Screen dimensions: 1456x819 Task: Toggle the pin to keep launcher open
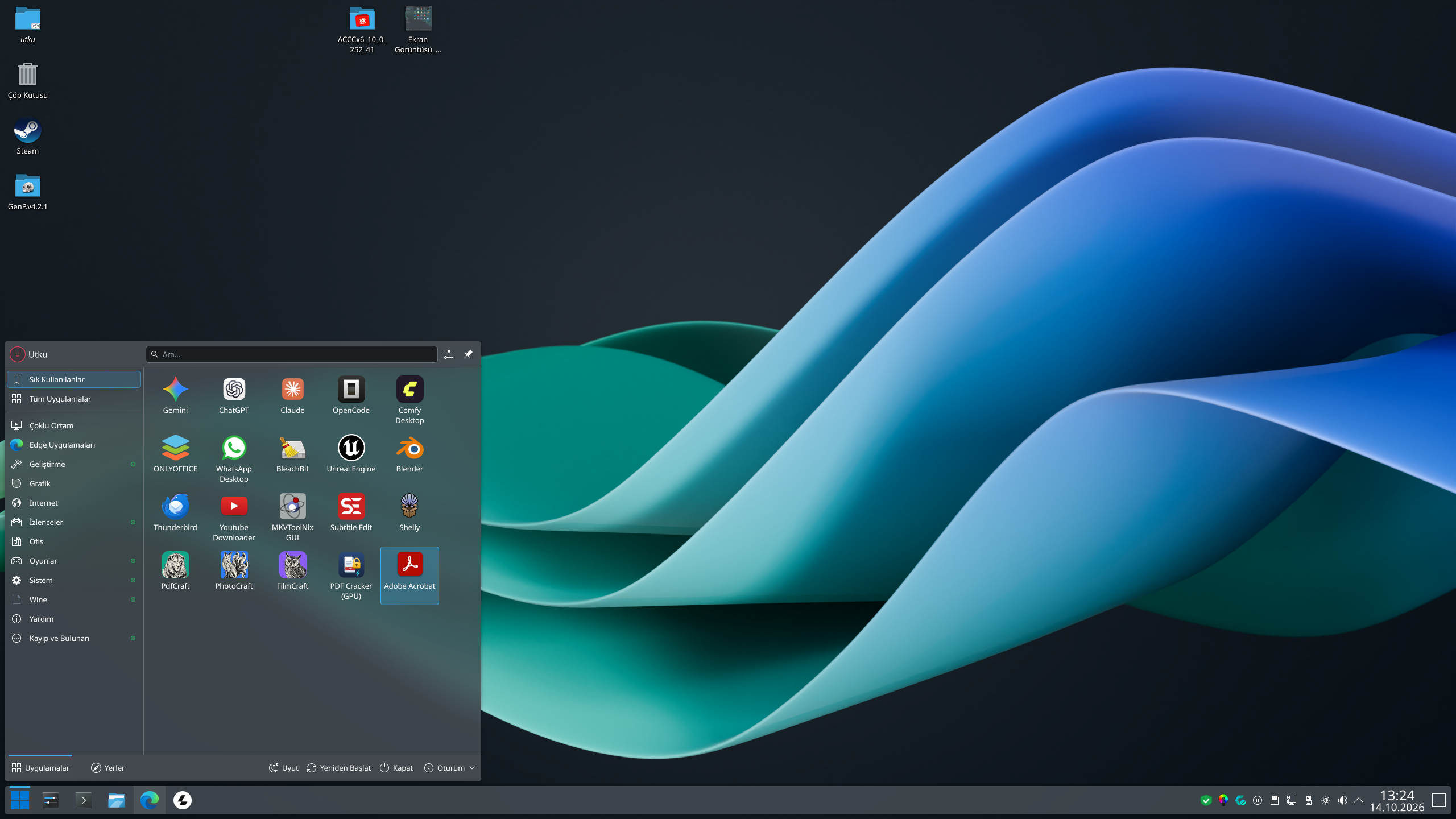(468, 354)
